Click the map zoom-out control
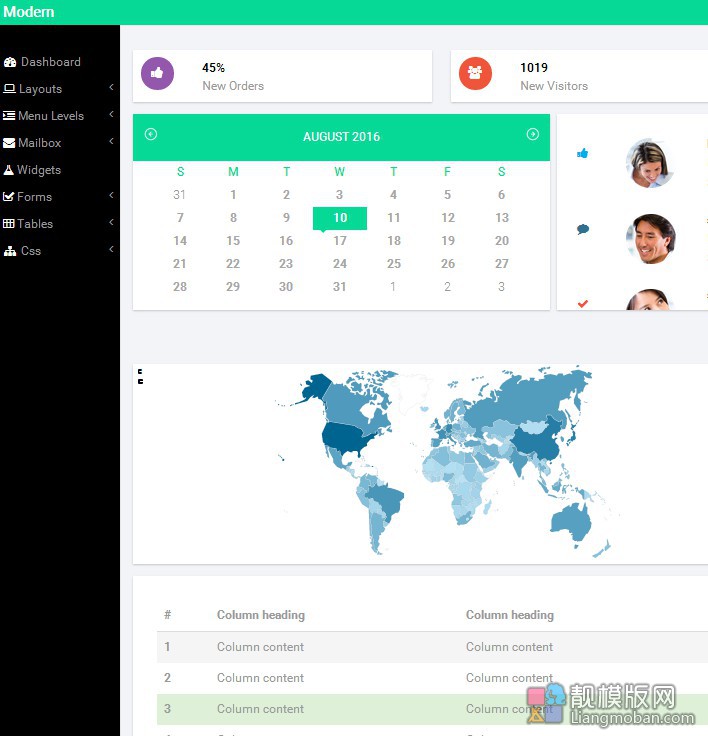Viewport: 708px width, 736px height. pos(140,382)
